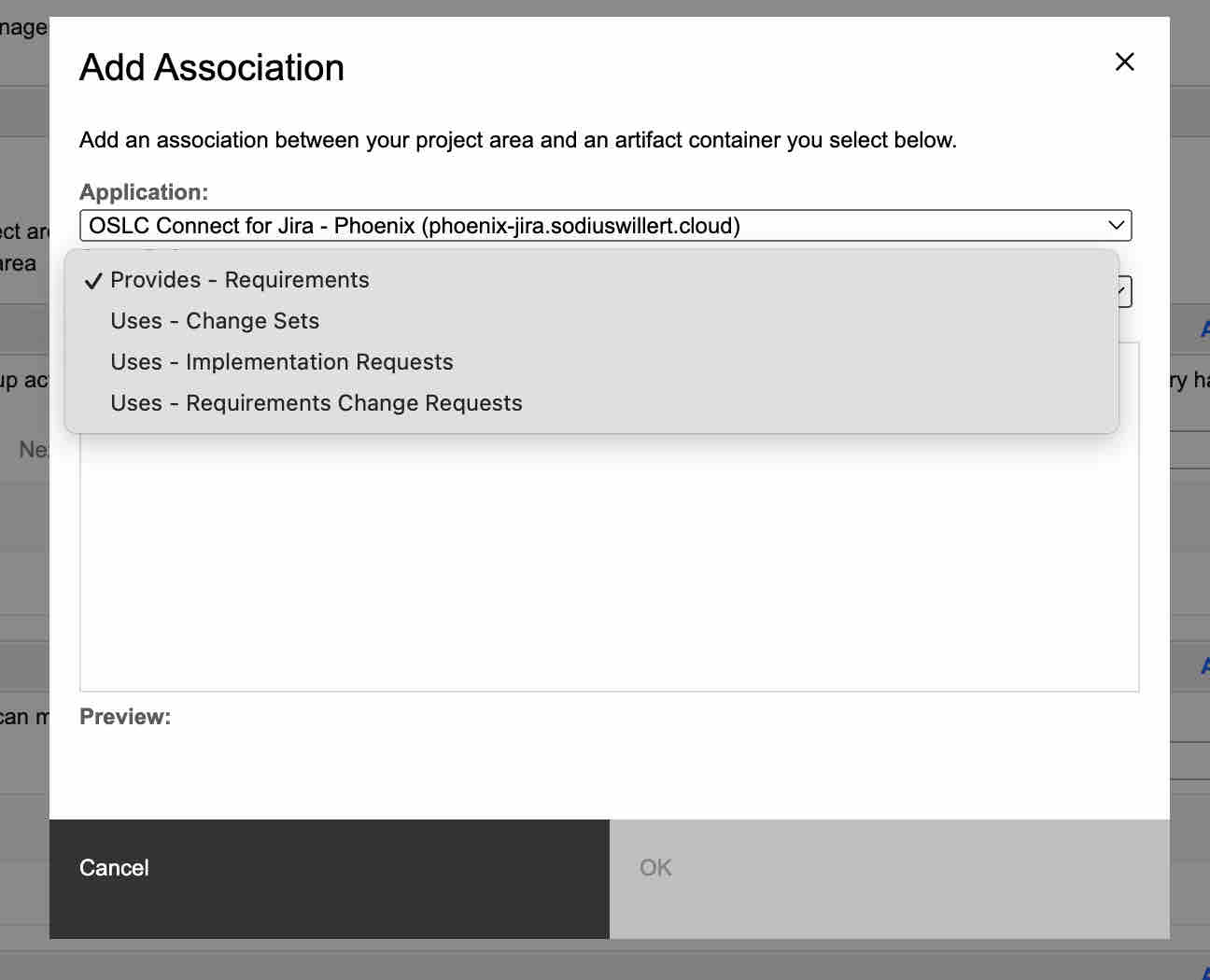Close the Add Association dialog with X
Image resolution: width=1210 pixels, height=980 pixels.
(x=1124, y=62)
